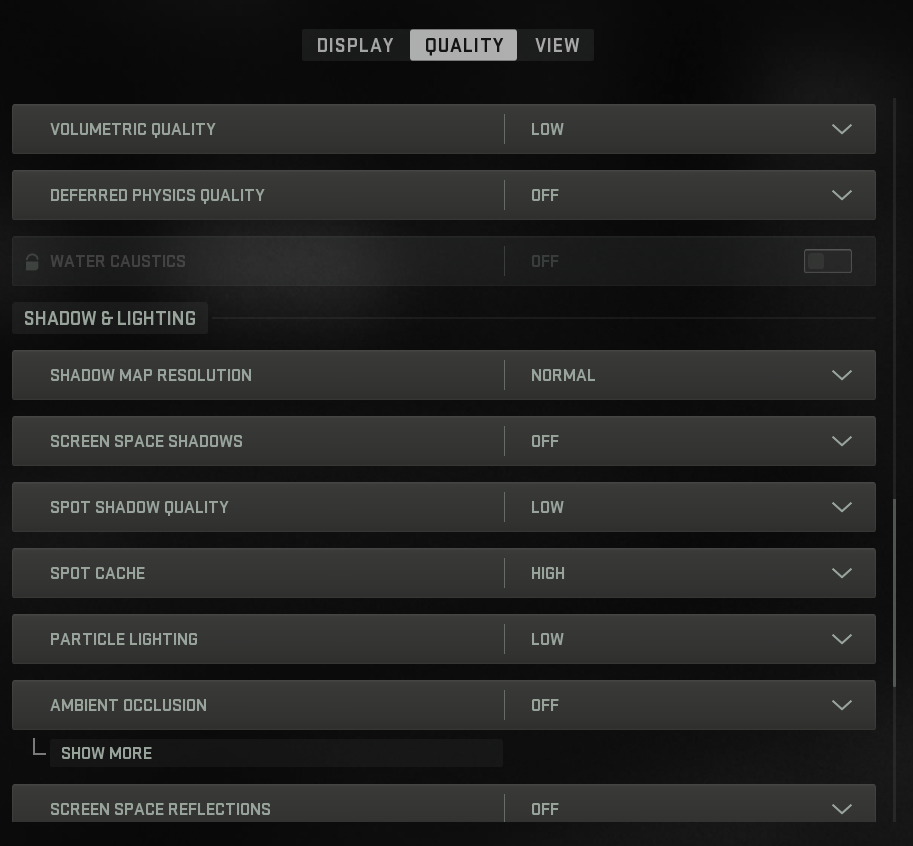
Task: Click the Shadow & Lighting section header
Action: [x=110, y=318]
